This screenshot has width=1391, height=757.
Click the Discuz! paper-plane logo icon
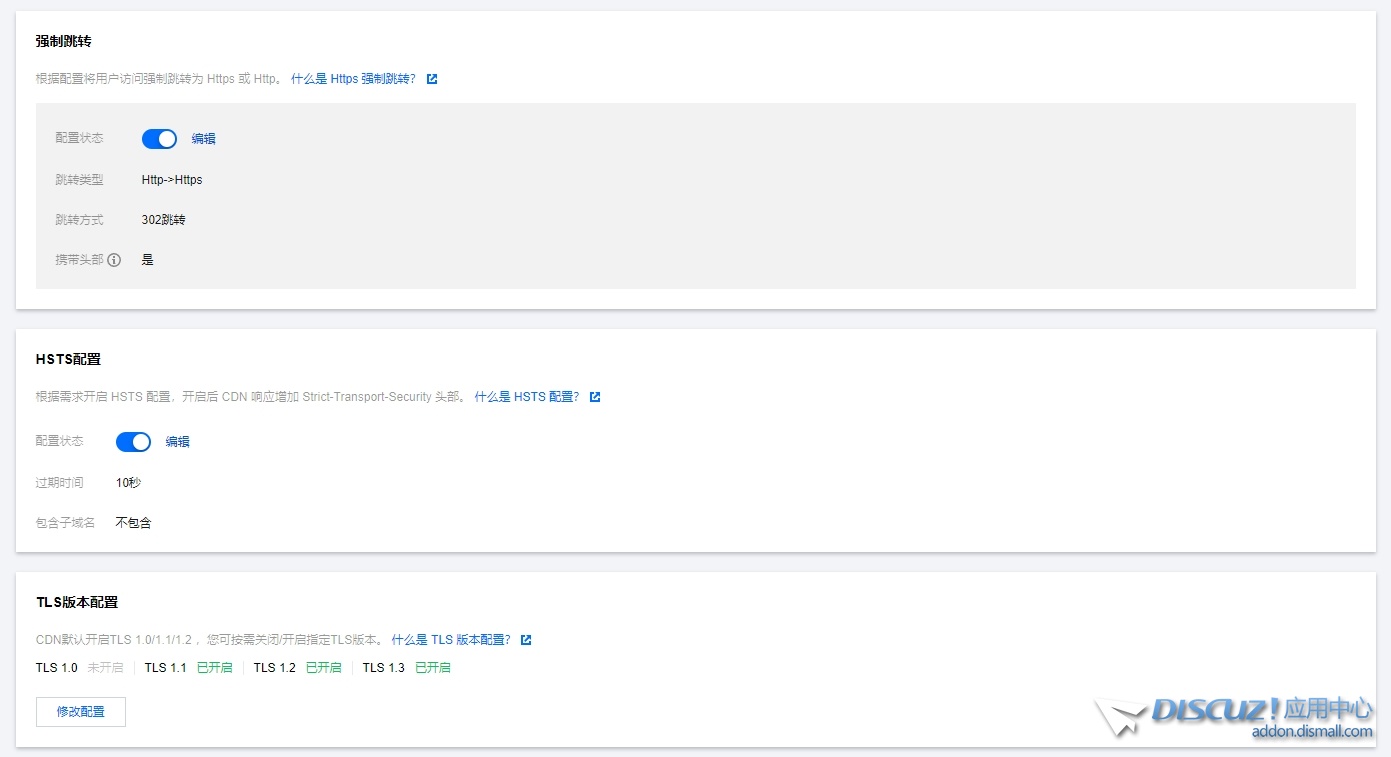pyautogui.click(x=1120, y=718)
